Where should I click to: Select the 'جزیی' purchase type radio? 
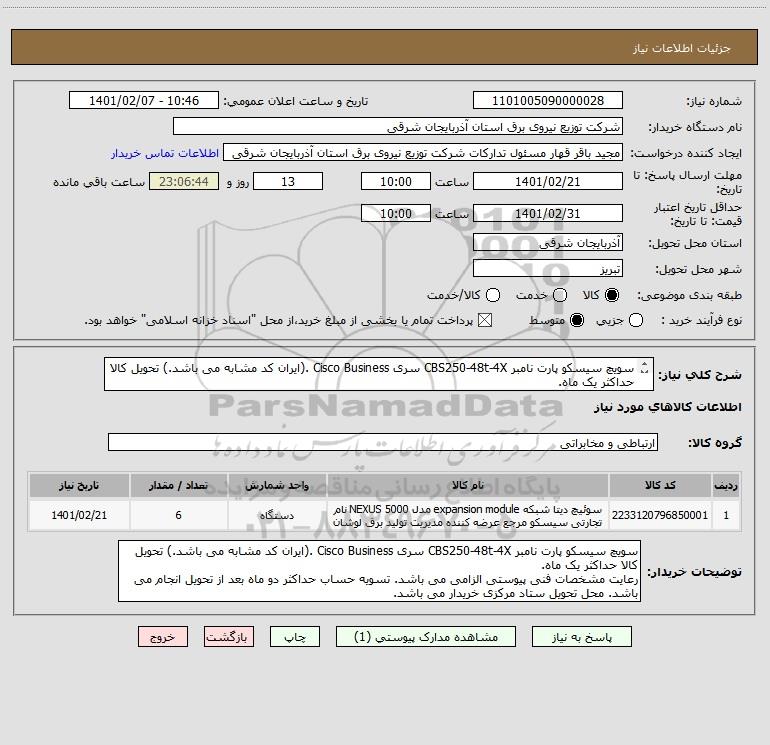pos(635,320)
